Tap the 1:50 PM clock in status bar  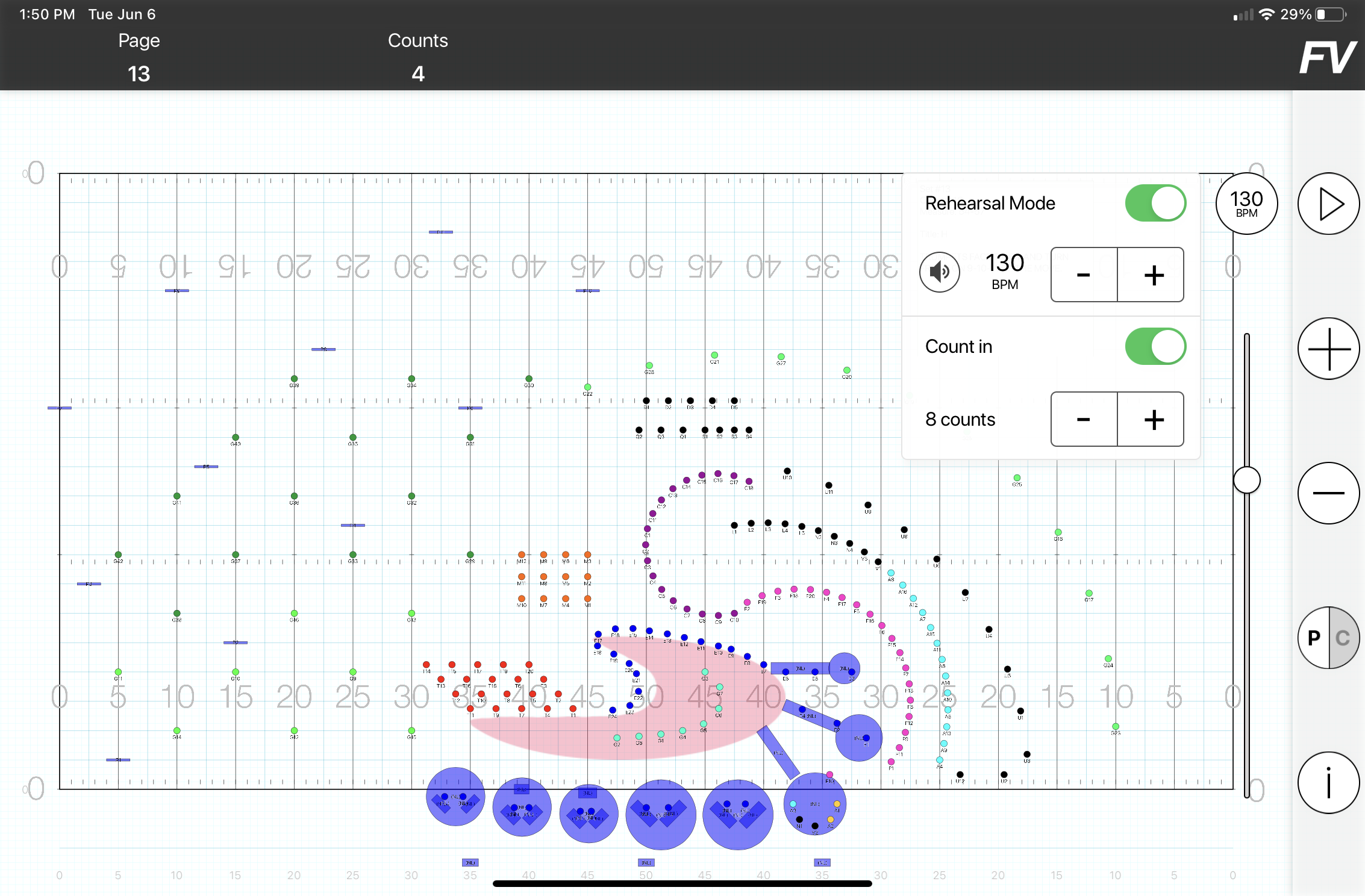tap(47, 14)
